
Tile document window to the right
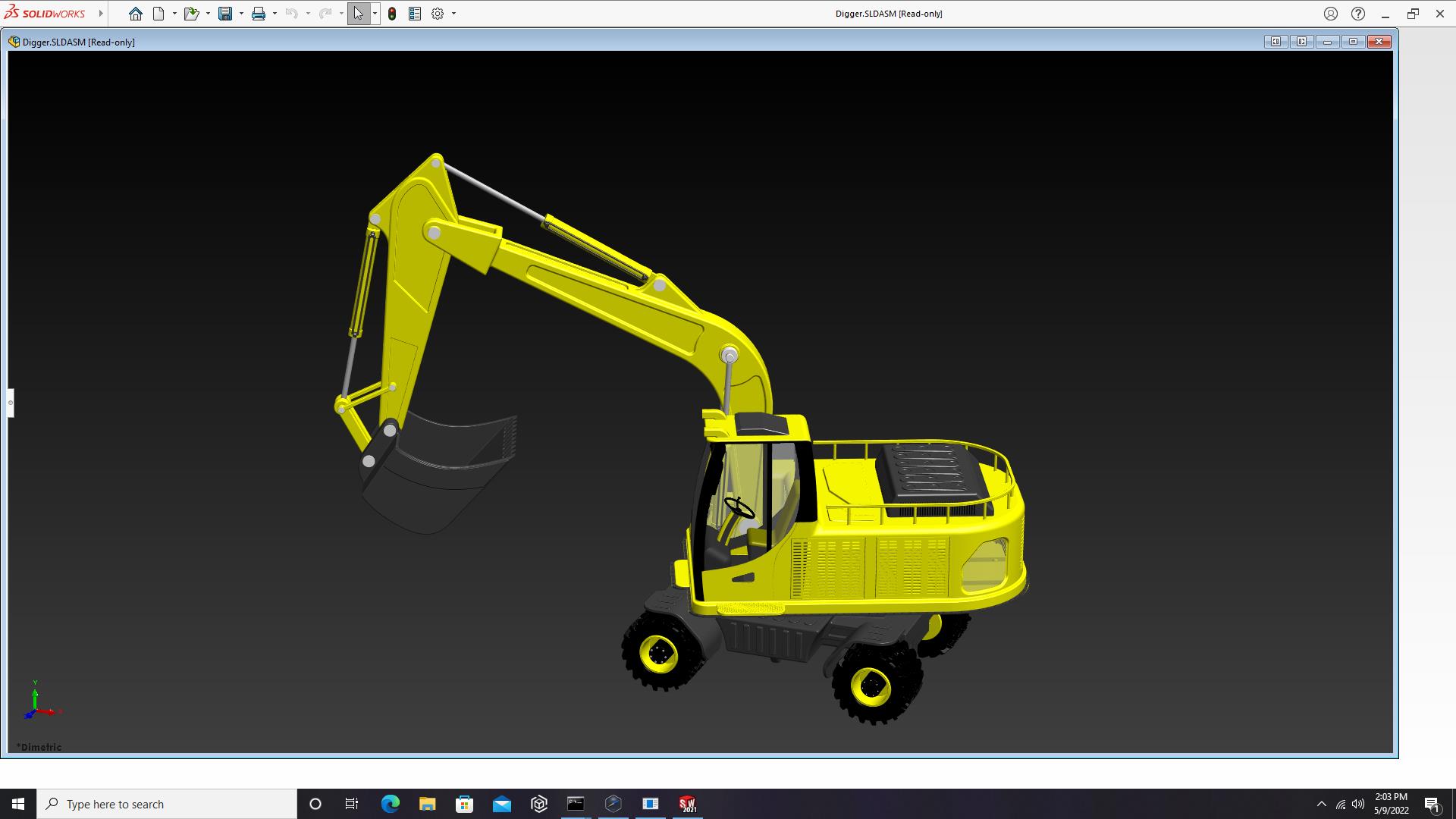pos(1301,42)
